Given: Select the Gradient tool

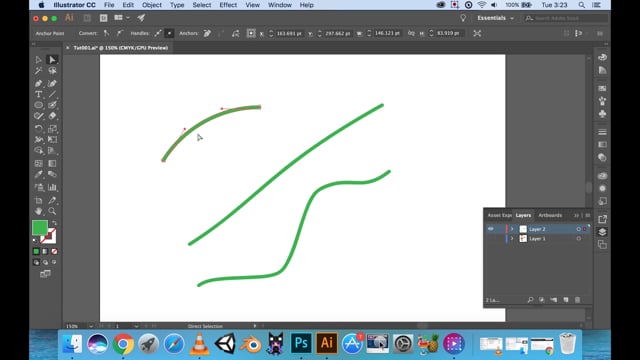Looking at the screenshot, I should (x=52, y=163).
